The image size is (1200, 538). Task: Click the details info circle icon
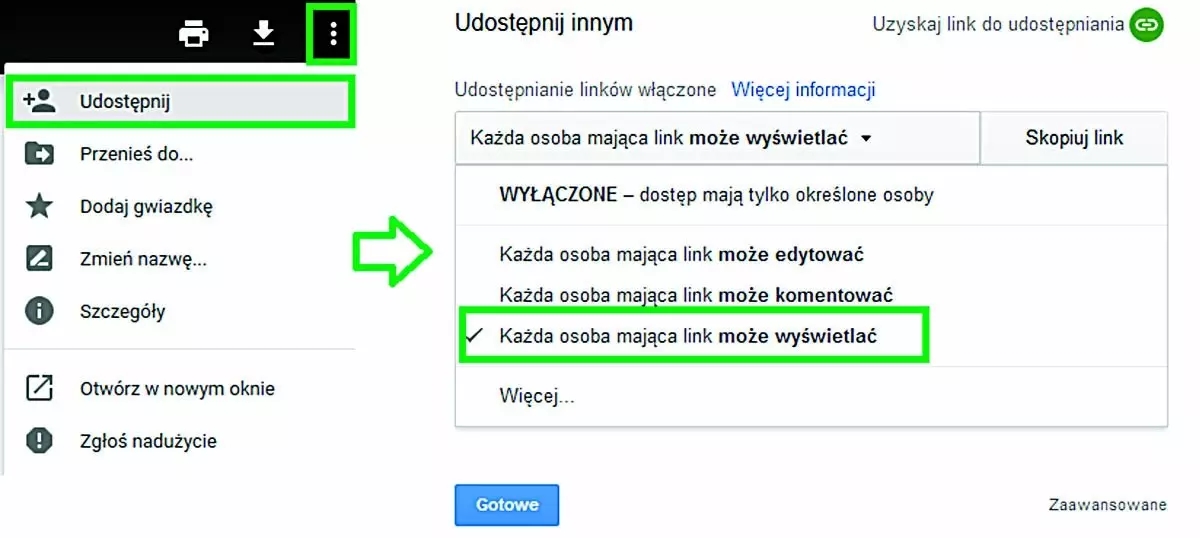(x=39, y=311)
